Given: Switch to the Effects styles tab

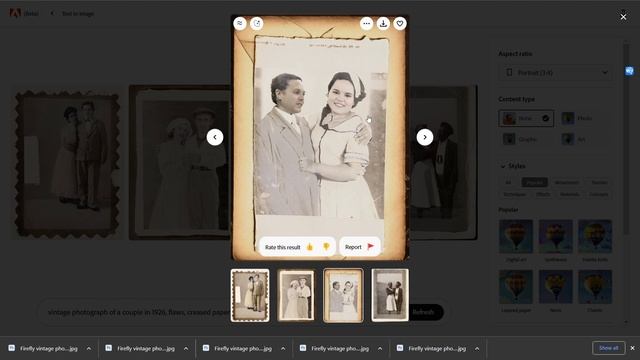Looking at the screenshot, I should pos(543,194).
